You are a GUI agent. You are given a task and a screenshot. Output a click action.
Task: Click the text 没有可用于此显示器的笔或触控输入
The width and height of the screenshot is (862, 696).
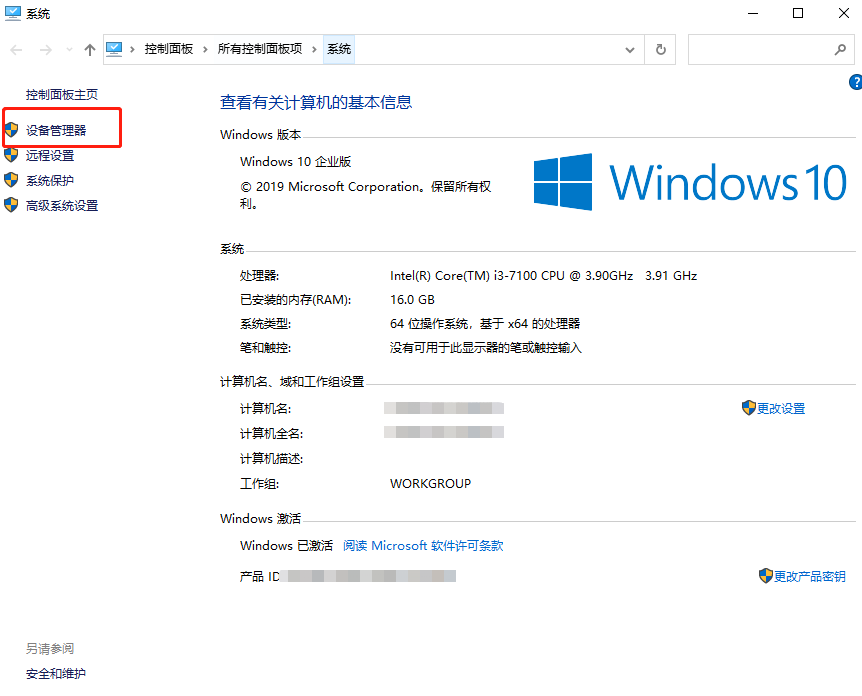[485, 348]
